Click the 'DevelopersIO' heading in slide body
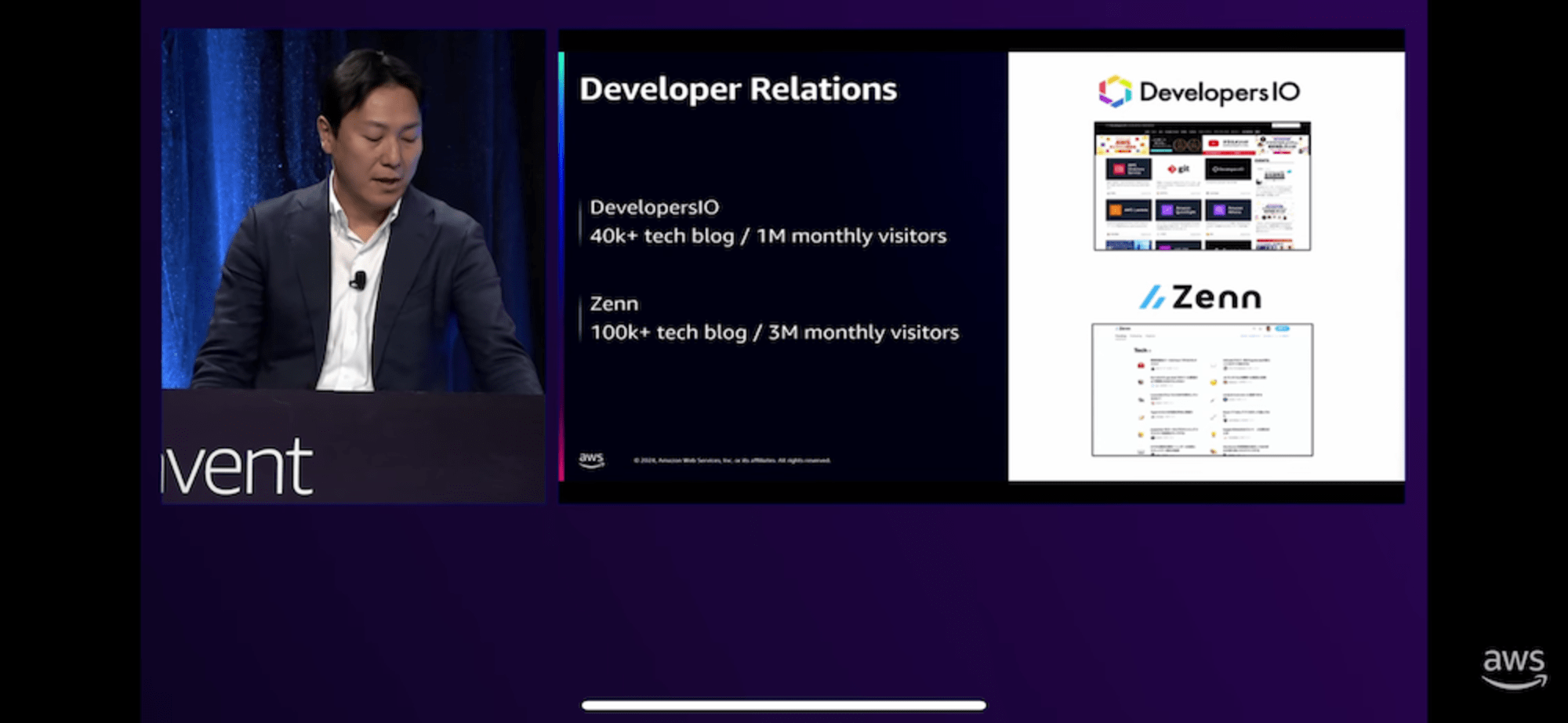The image size is (1568, 723). pos(654,207)
